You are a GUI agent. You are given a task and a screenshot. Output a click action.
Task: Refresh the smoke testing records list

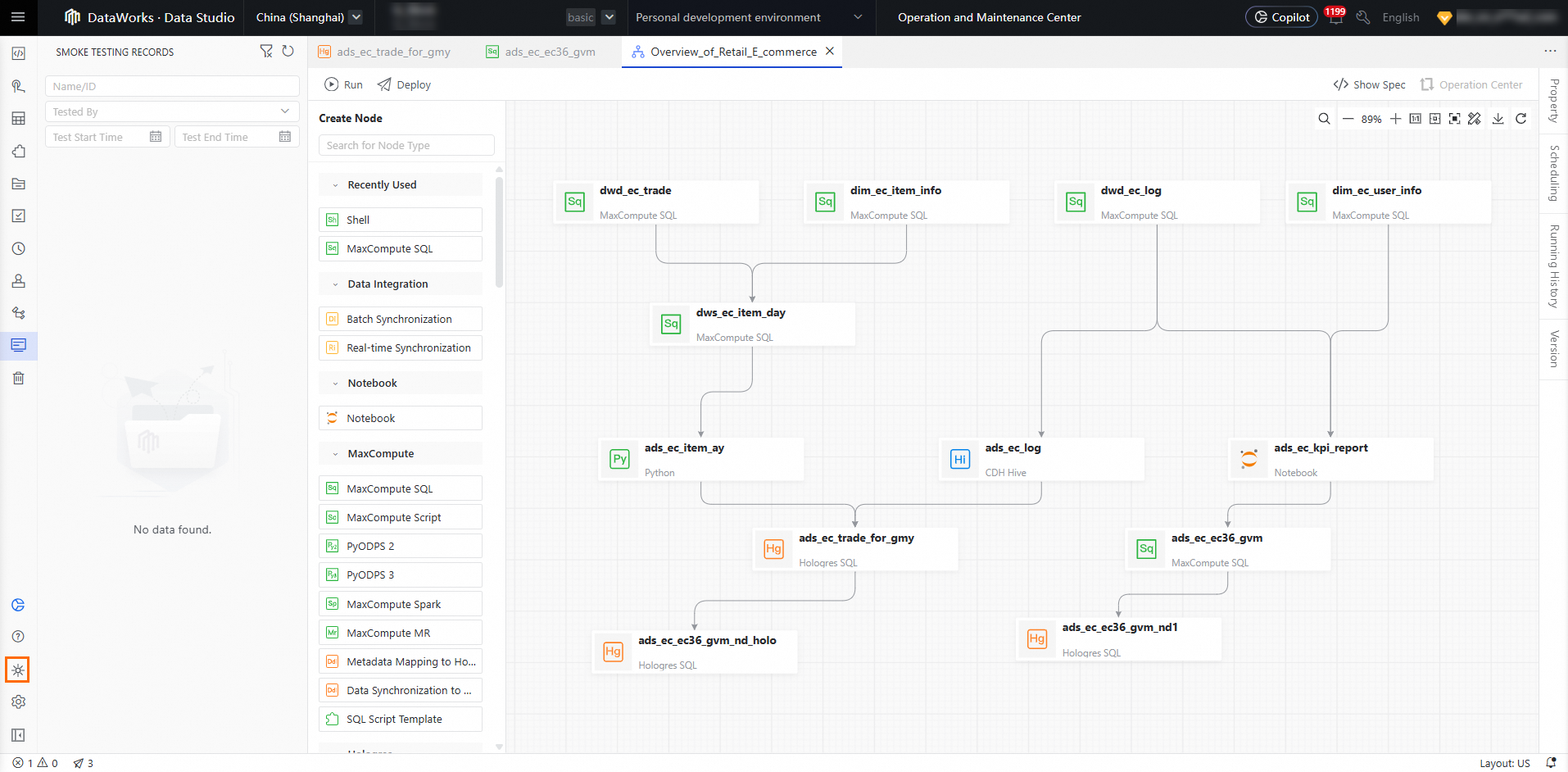288,52
